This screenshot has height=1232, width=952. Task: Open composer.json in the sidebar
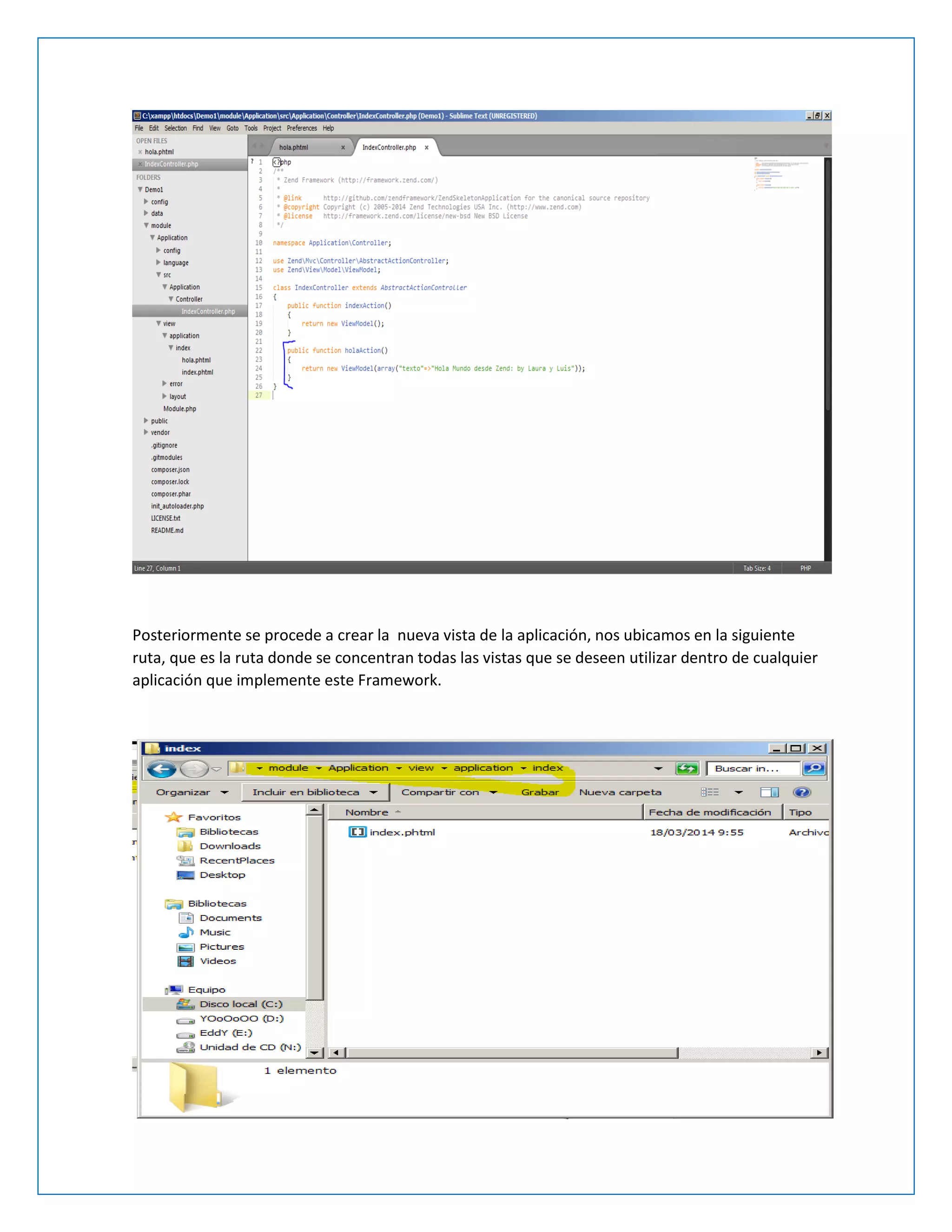point(170,470)
